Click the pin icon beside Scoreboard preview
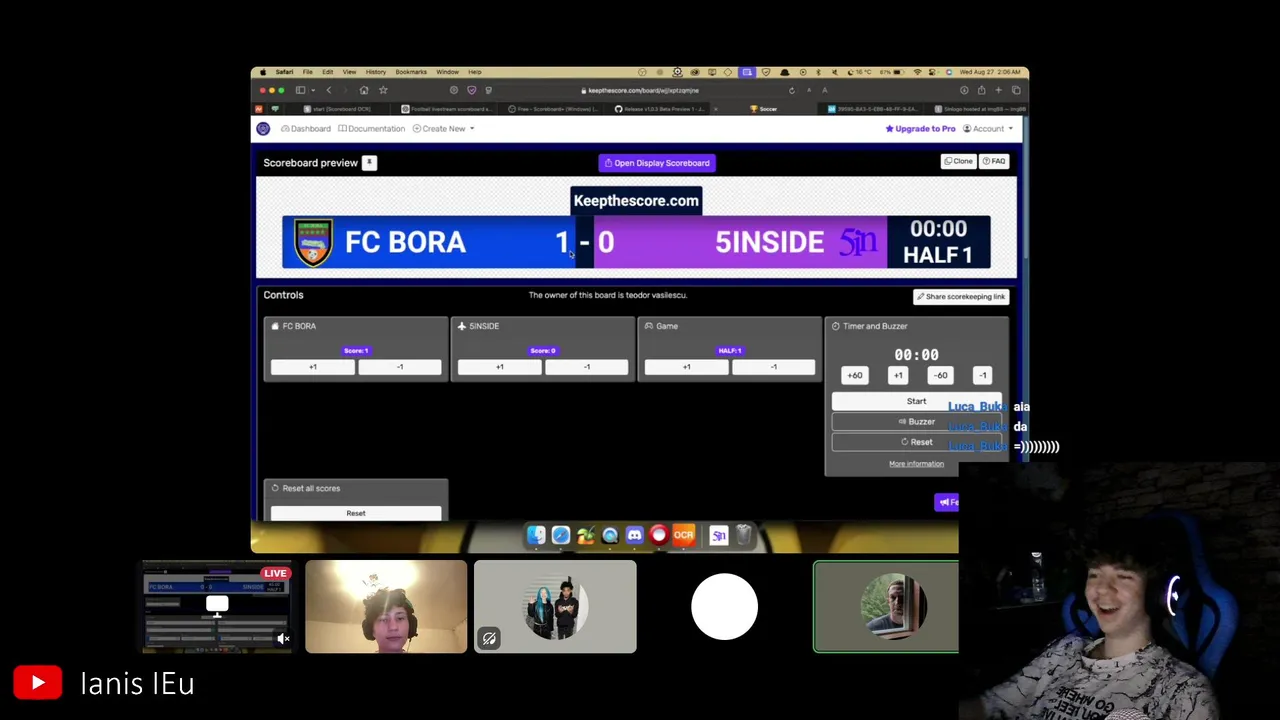1280x720 pixels. coord(369,162)
